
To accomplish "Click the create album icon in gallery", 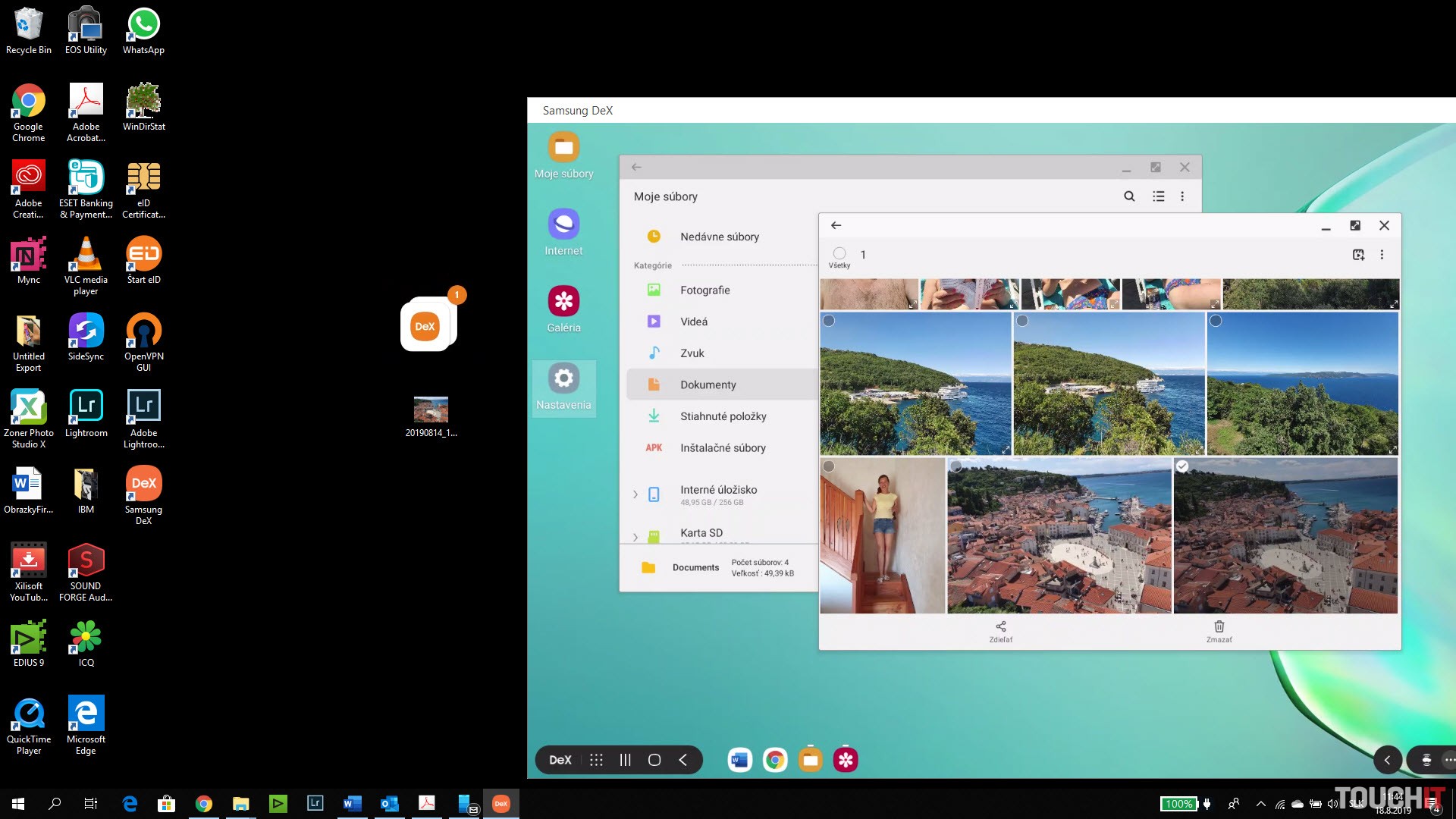I will click(1358, 255).
